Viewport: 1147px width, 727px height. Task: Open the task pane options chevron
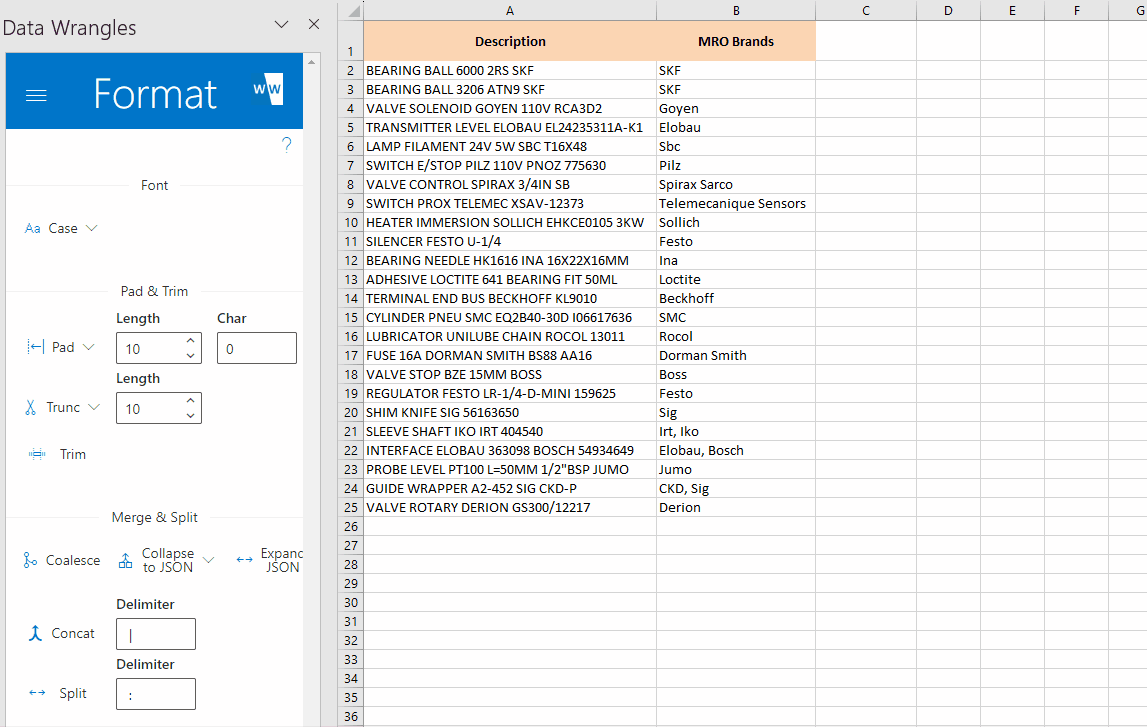coord(281,24)
